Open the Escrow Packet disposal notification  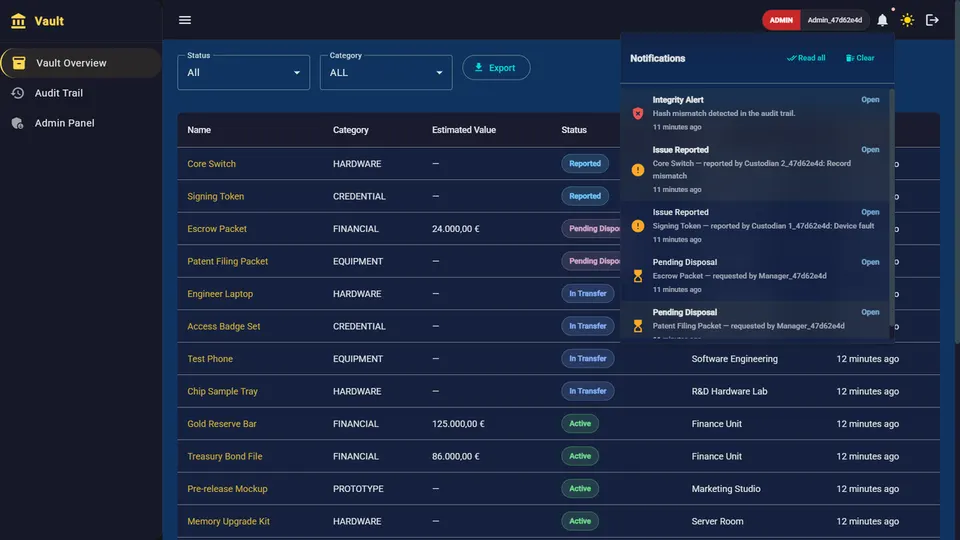click(870, 263)
